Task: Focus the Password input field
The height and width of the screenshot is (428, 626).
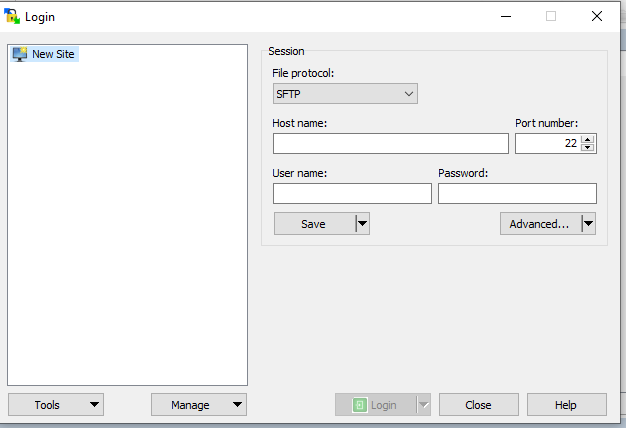Action: click(x=517, y=194)
